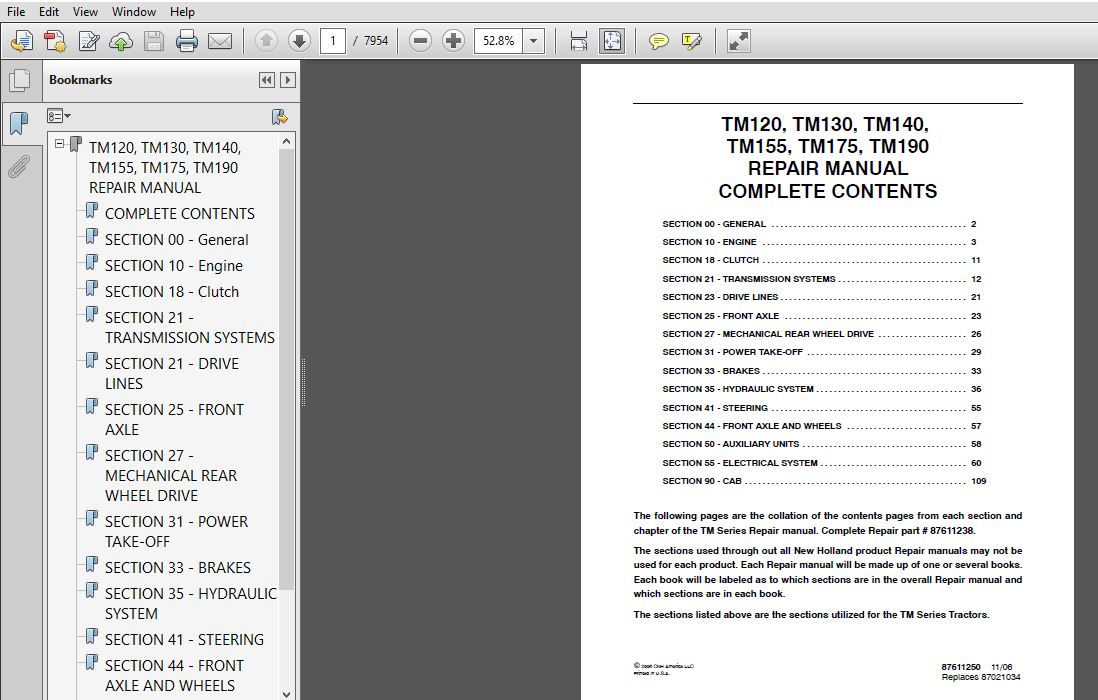Zoom in with the plus button
Viewport: 1098px width, 700px height.
(x=453, y=41)
